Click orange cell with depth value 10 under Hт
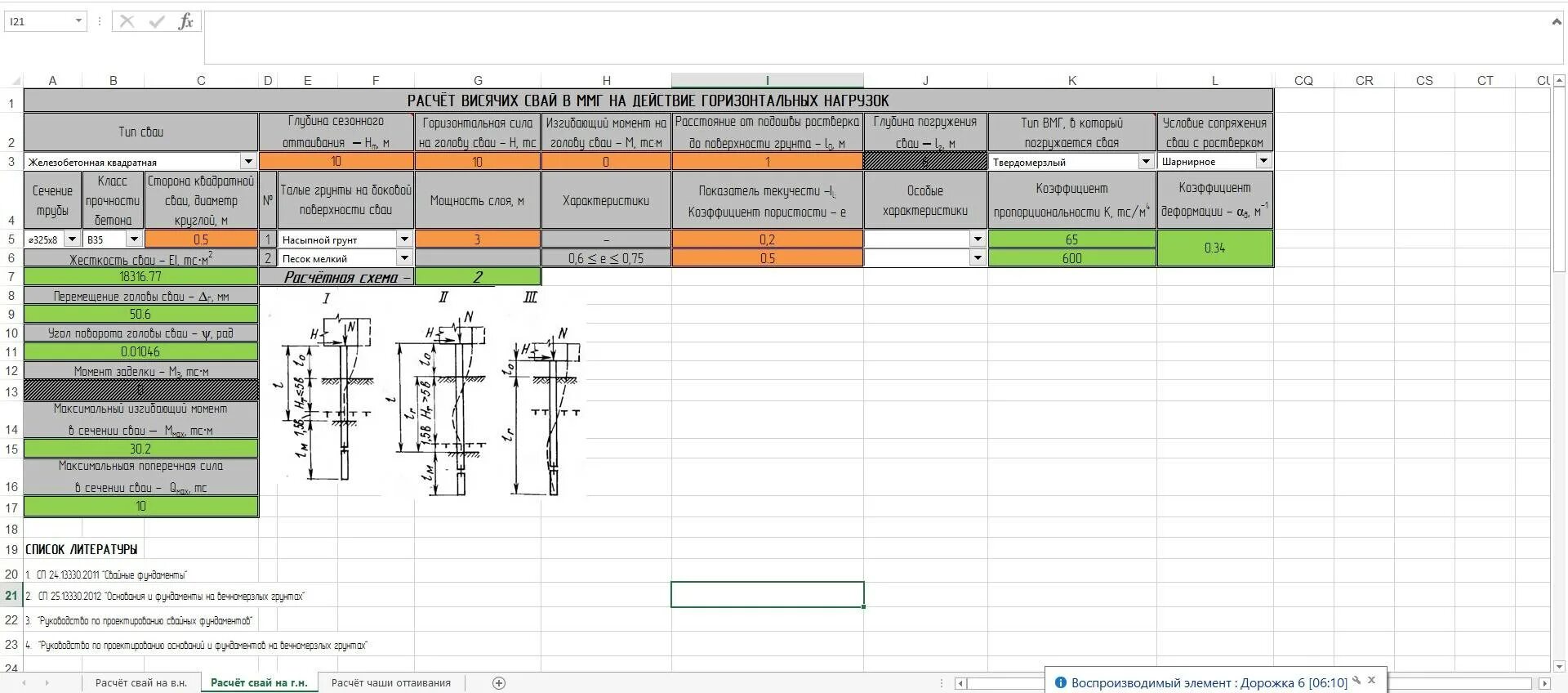The width and height of the screenshot is (1568, 693). tap(336, 162)
